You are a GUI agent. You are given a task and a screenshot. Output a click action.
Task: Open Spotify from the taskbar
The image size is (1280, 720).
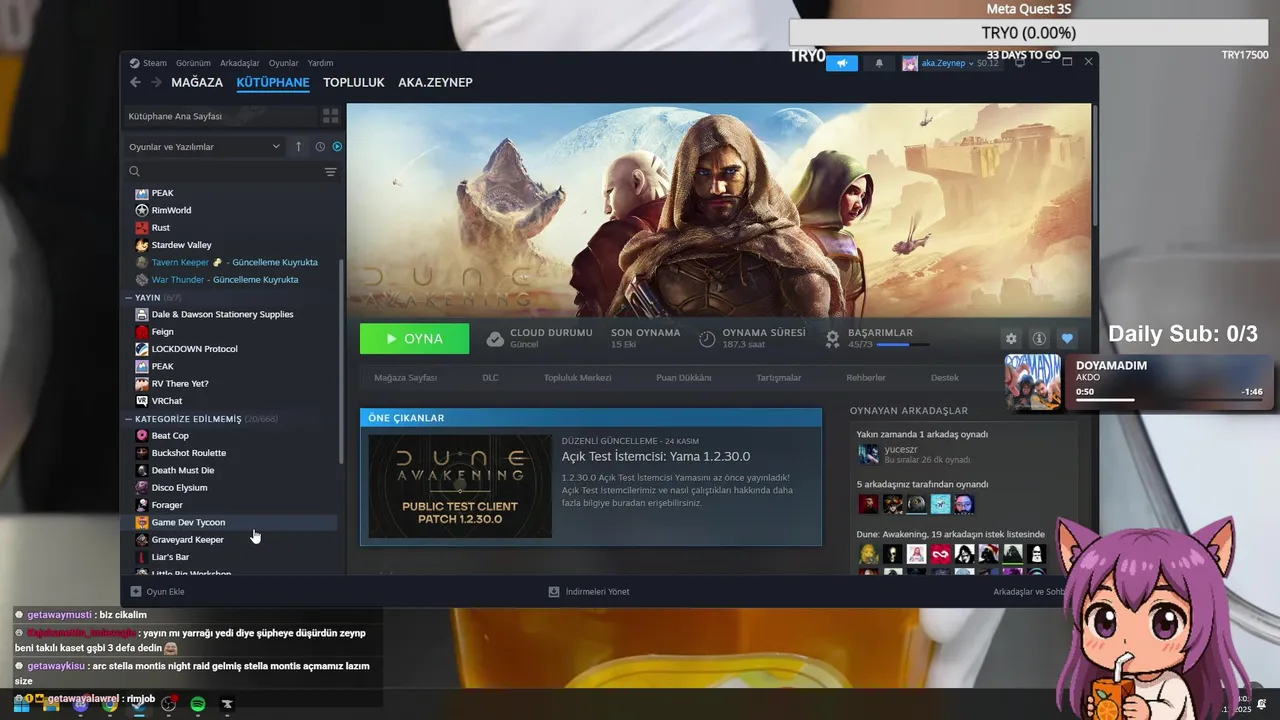point(198,704)
